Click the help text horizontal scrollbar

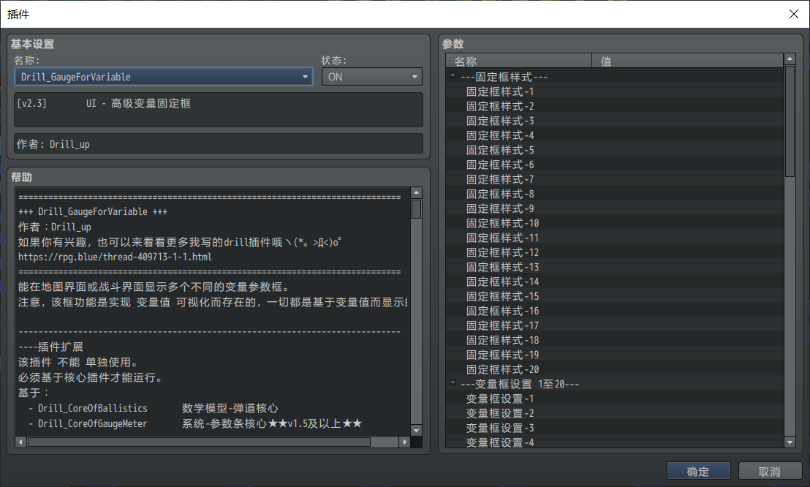pos(200,441)
